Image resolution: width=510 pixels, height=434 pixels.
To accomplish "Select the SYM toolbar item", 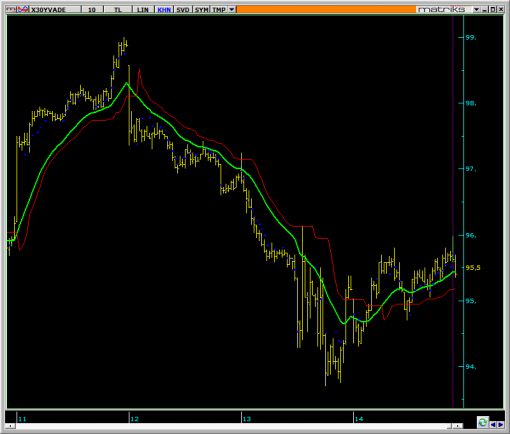I will coord(201,10).
